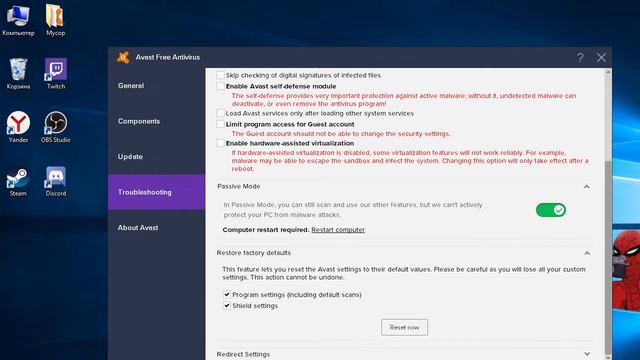Uncheck the Shield settings checkbox
The height and width of the screenshot is (360, 640).
pos(227,305)
